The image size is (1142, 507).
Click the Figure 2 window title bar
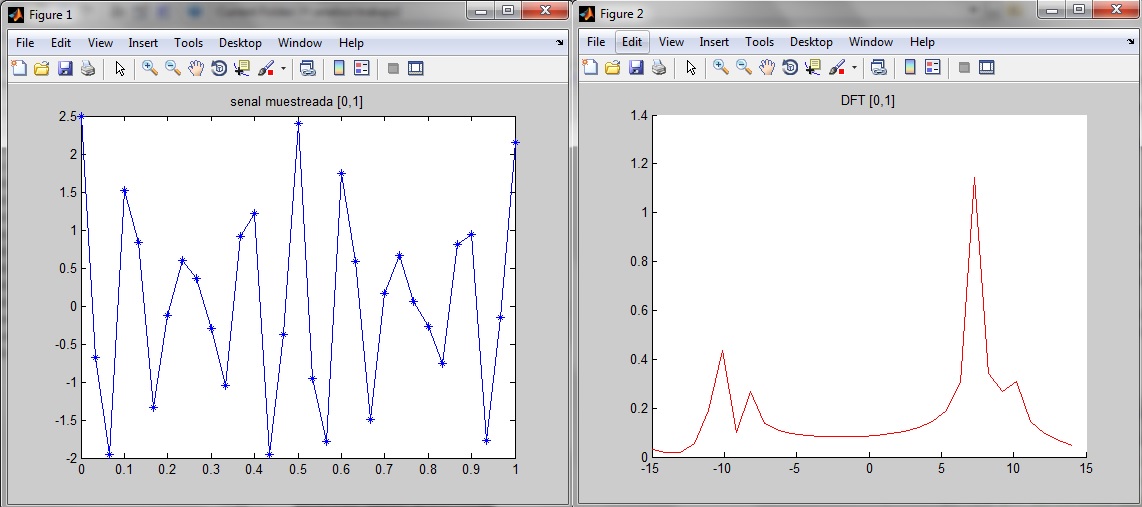pyautogui.click(x=800, y=14)
